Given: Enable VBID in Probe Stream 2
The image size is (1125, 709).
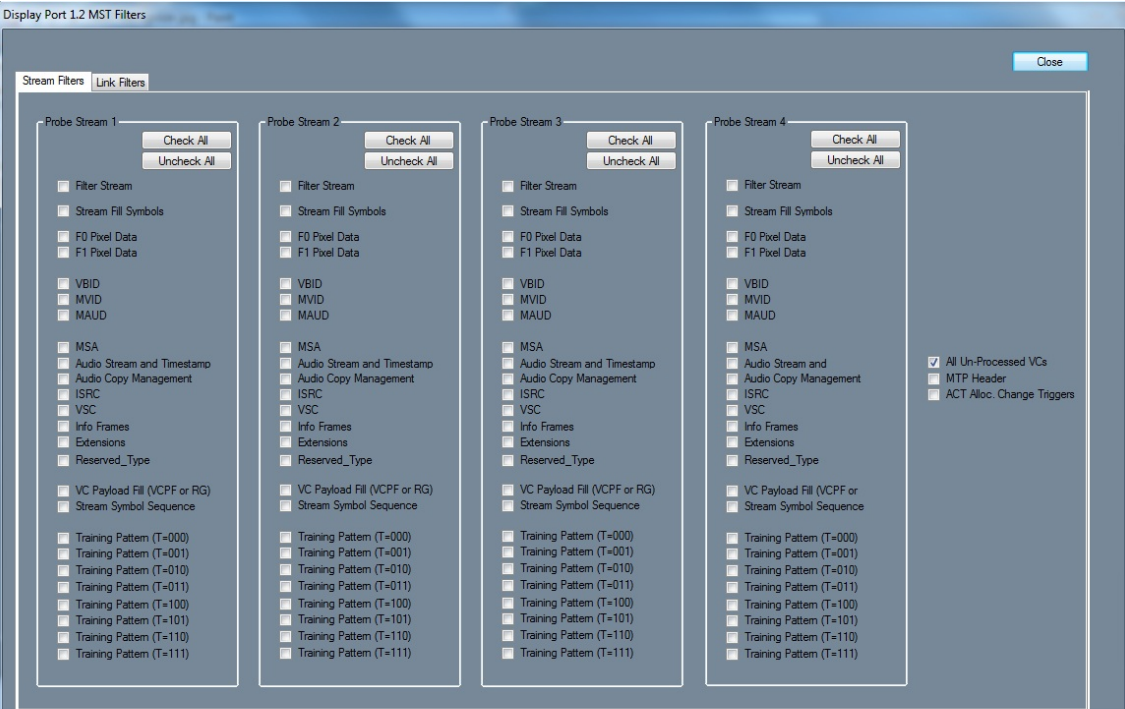Looking at the screenshot, I should click(286, 283).
